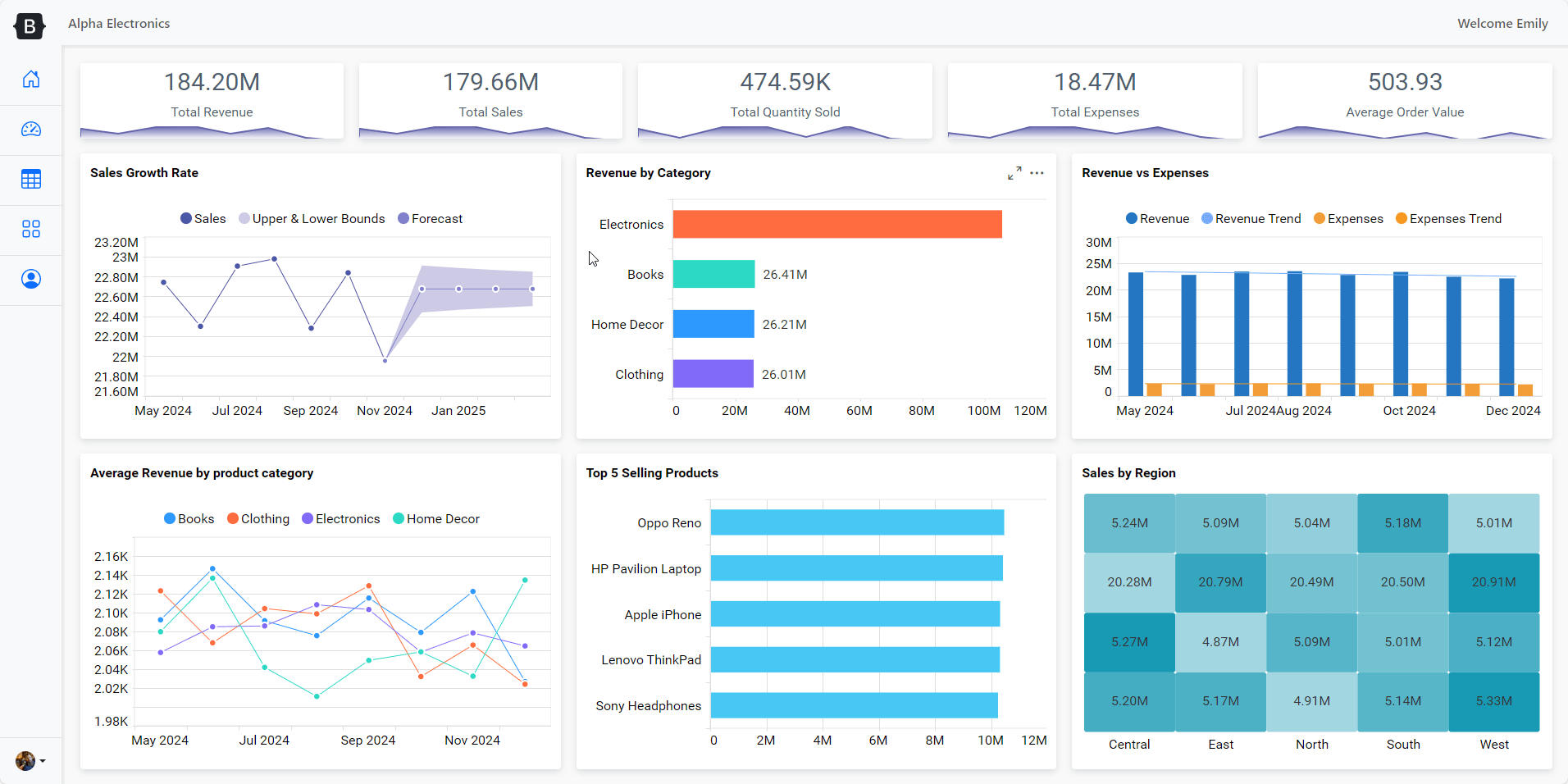The height and width of the screenshot is (784, 1568).
Task: Select the purple Clothing revenue bar
Action: pos(713,374)
